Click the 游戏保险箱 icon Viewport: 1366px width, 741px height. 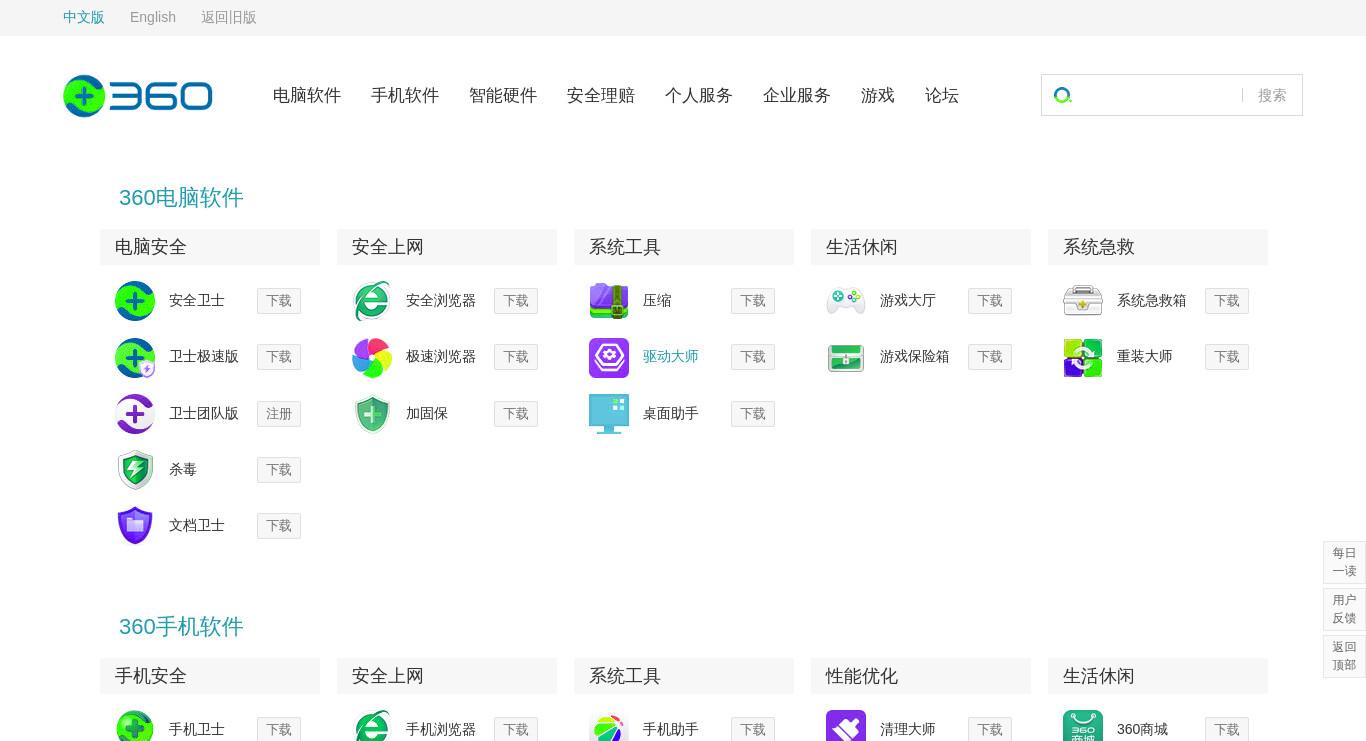pos(846,357)
